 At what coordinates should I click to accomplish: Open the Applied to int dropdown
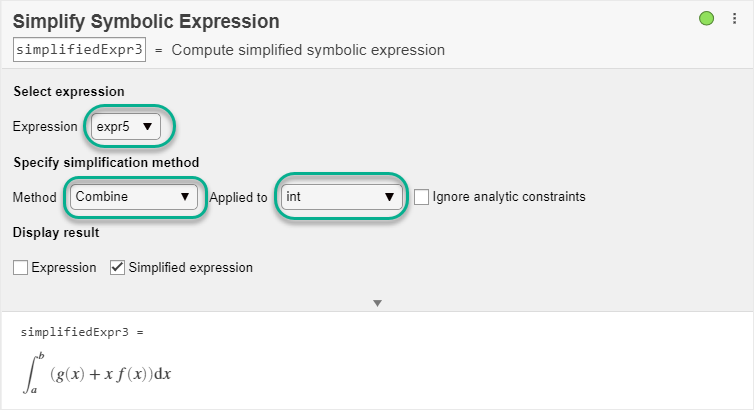341,197
